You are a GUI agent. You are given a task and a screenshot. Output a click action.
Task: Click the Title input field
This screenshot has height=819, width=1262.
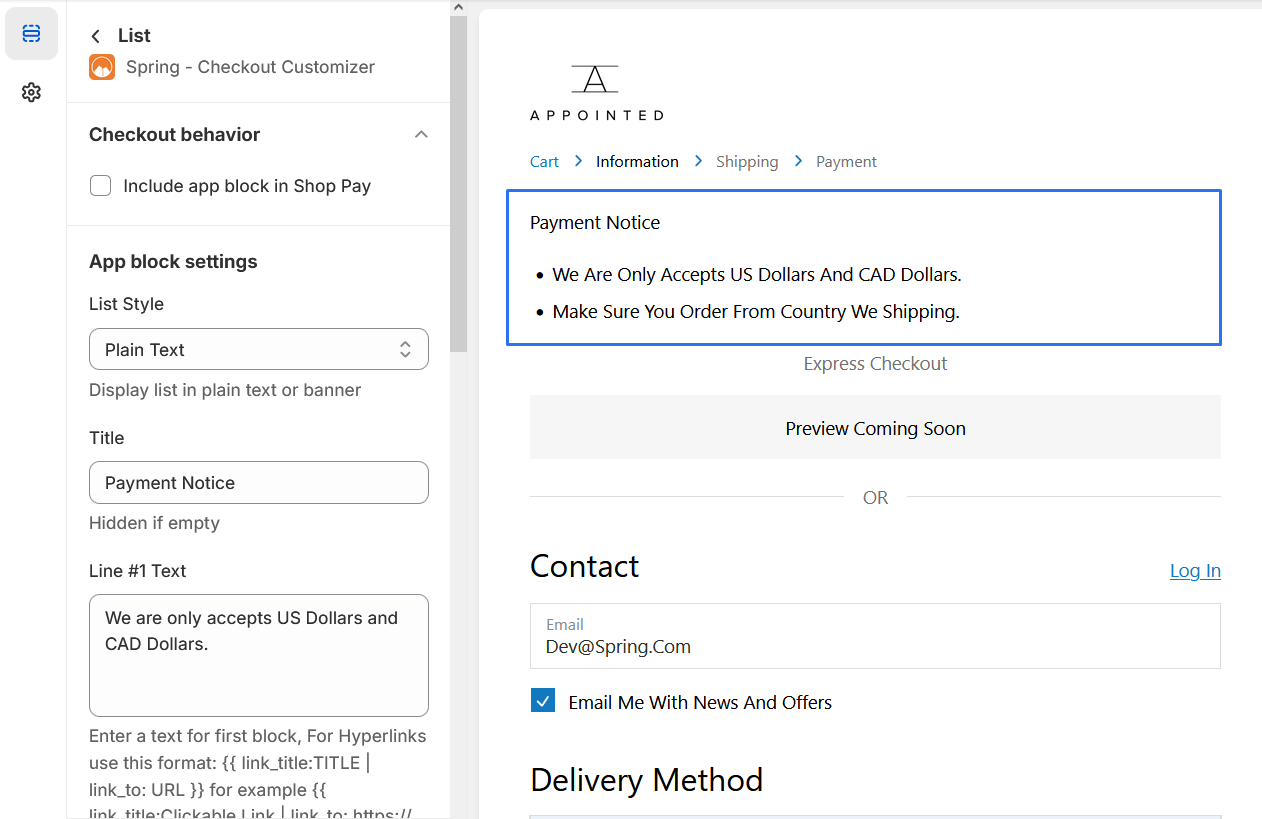tap(259, 483)
